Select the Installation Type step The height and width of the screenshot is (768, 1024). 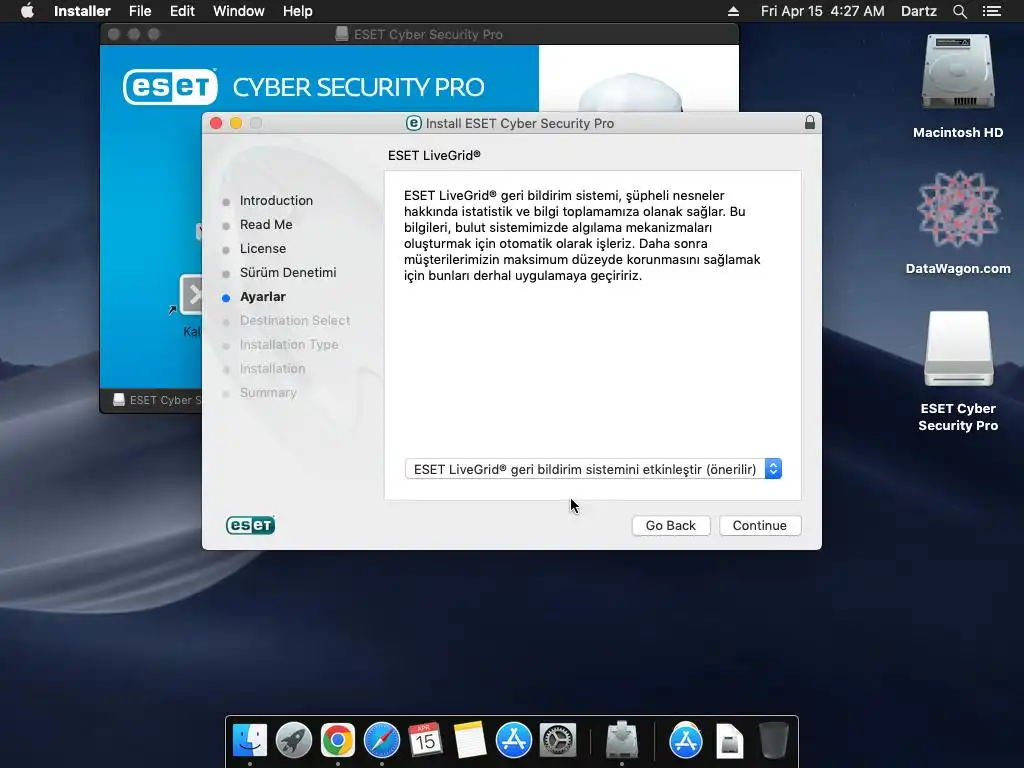289,345
